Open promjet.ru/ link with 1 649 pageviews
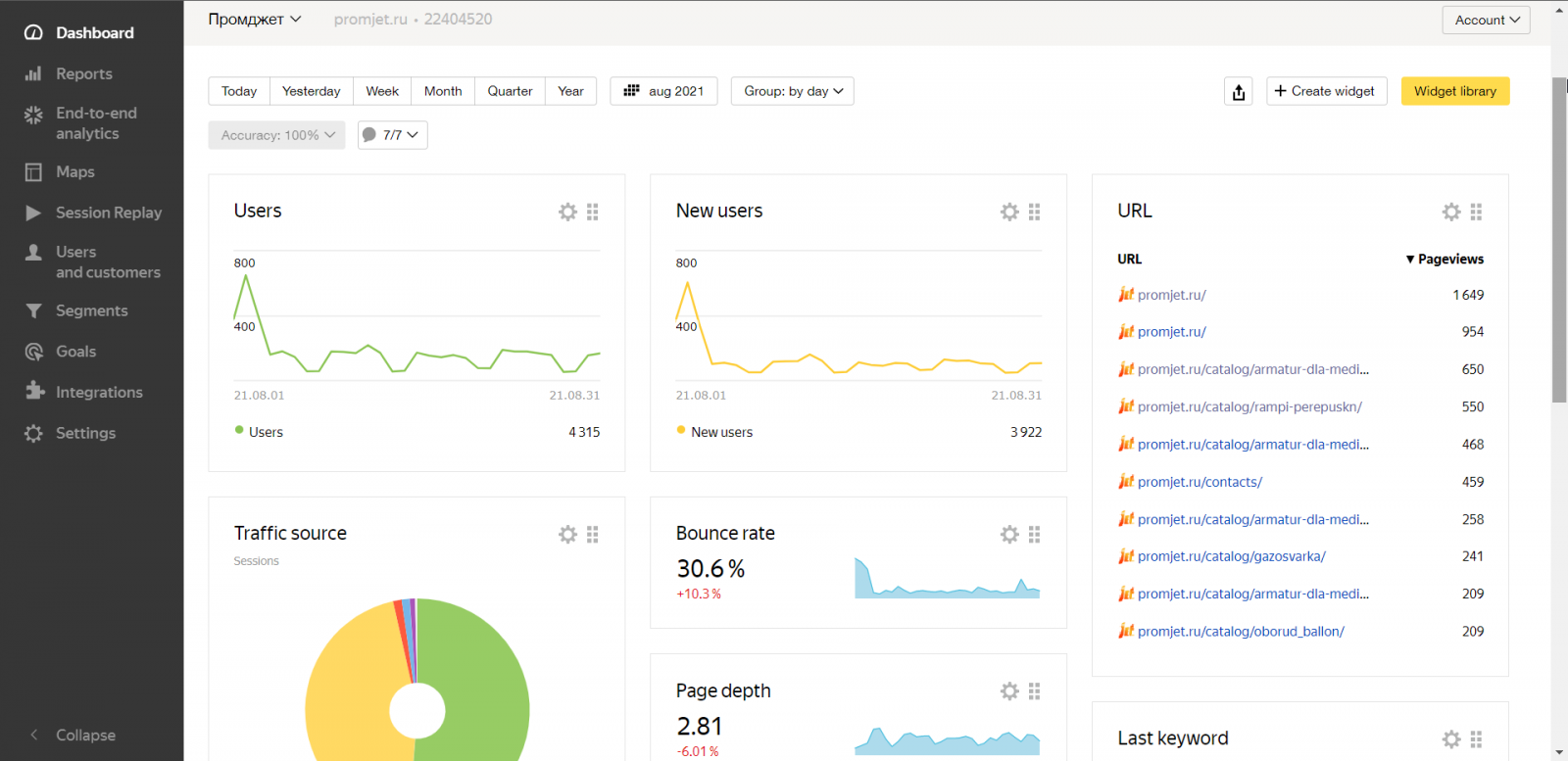This screenshot has width=1568, height=761. (x=1172, y=295)
